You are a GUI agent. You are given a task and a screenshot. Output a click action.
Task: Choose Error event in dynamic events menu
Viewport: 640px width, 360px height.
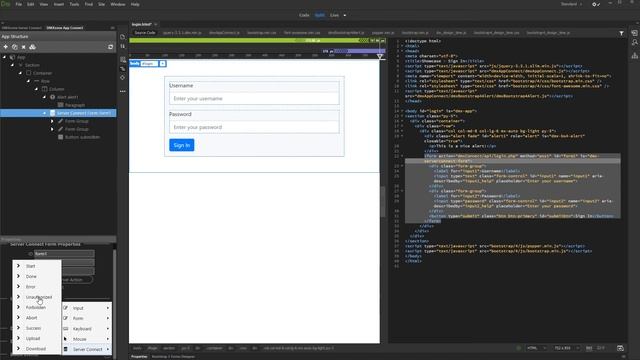[37, 287]
